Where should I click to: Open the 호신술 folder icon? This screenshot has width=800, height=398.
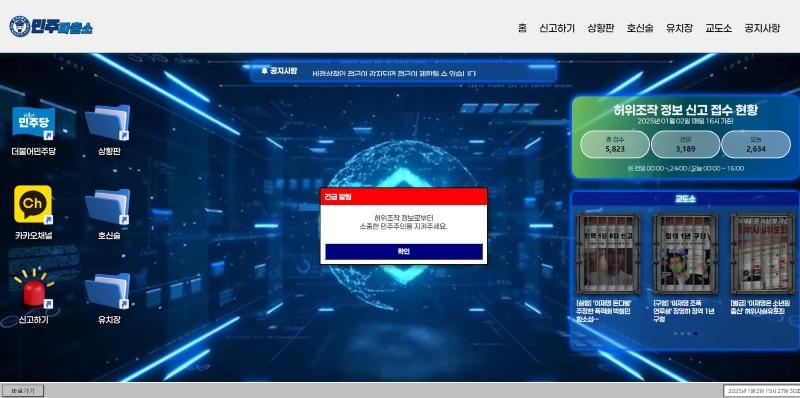(x=107, y=207)
